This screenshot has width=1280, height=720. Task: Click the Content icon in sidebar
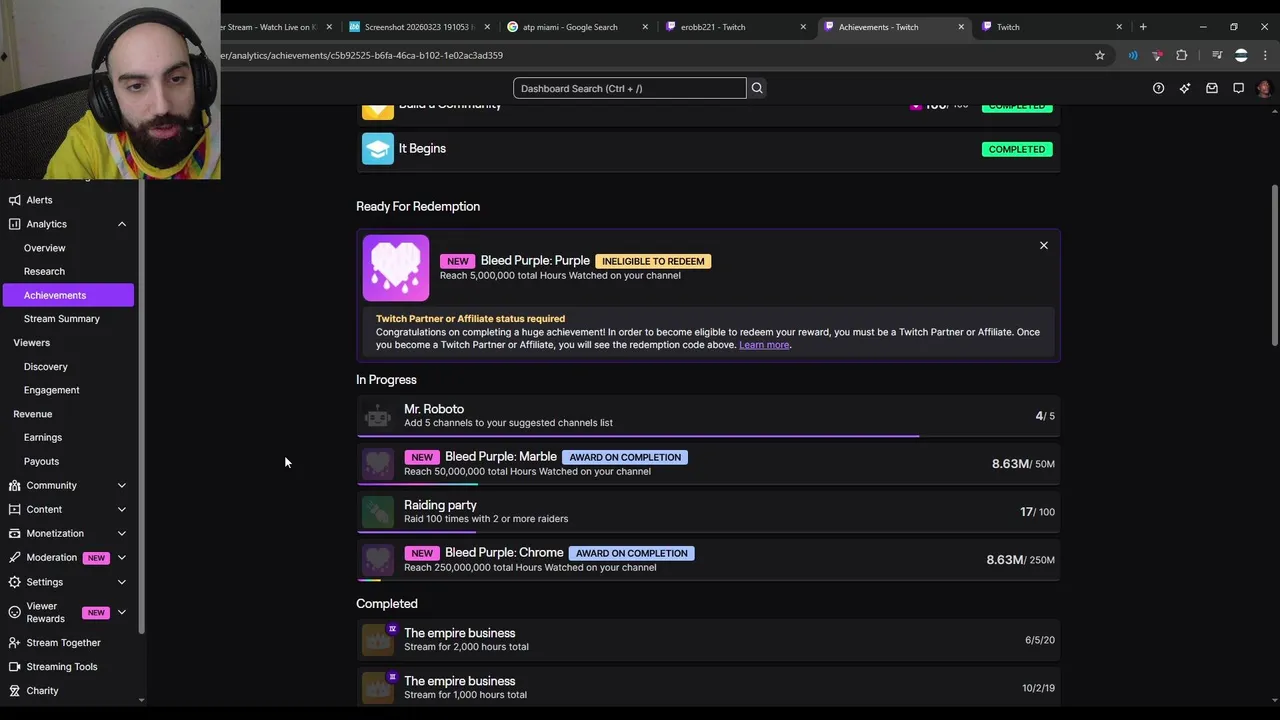pyautogui.click(x=14, y=509)
